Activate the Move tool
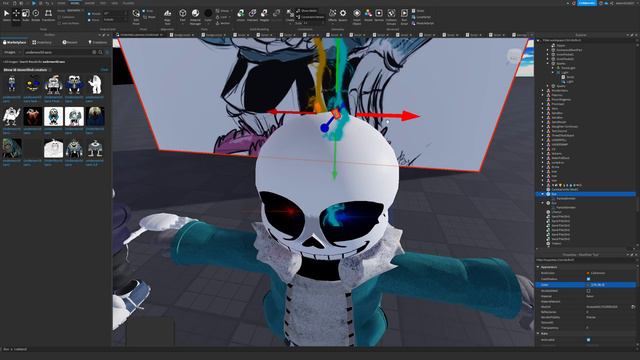This screenshot has height=360, width=640. tap(16, 16)
